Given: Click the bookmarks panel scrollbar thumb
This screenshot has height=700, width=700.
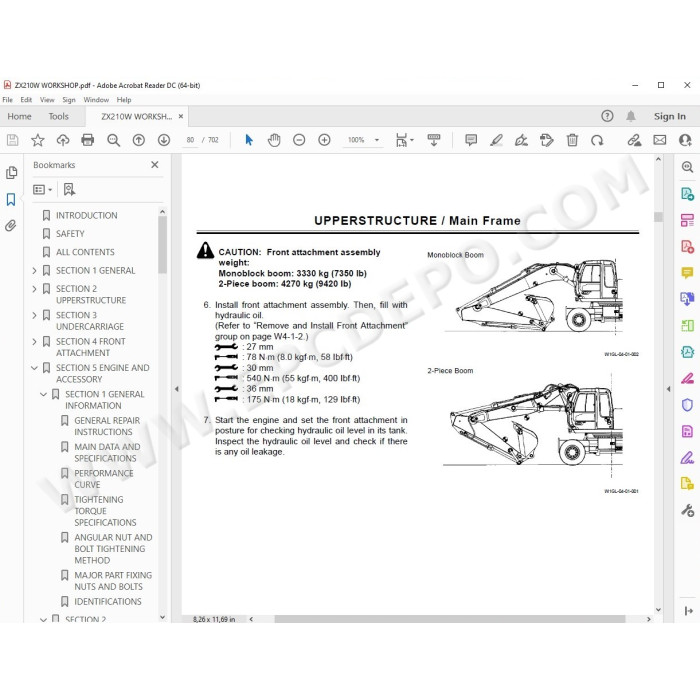Looking at the screenshot, I should (x=162, y=245).
